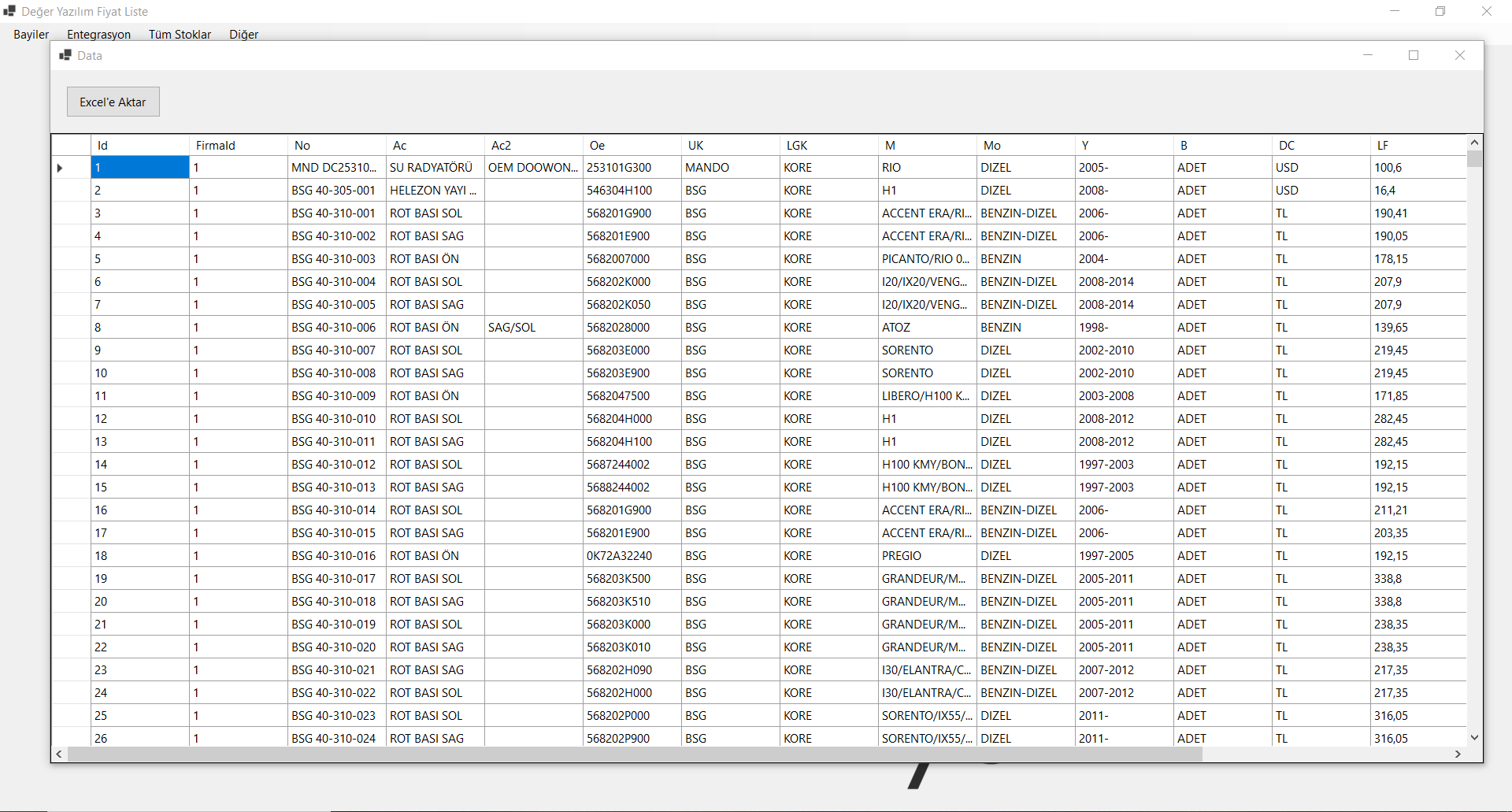Select cell 5687244002

point(632,464)
